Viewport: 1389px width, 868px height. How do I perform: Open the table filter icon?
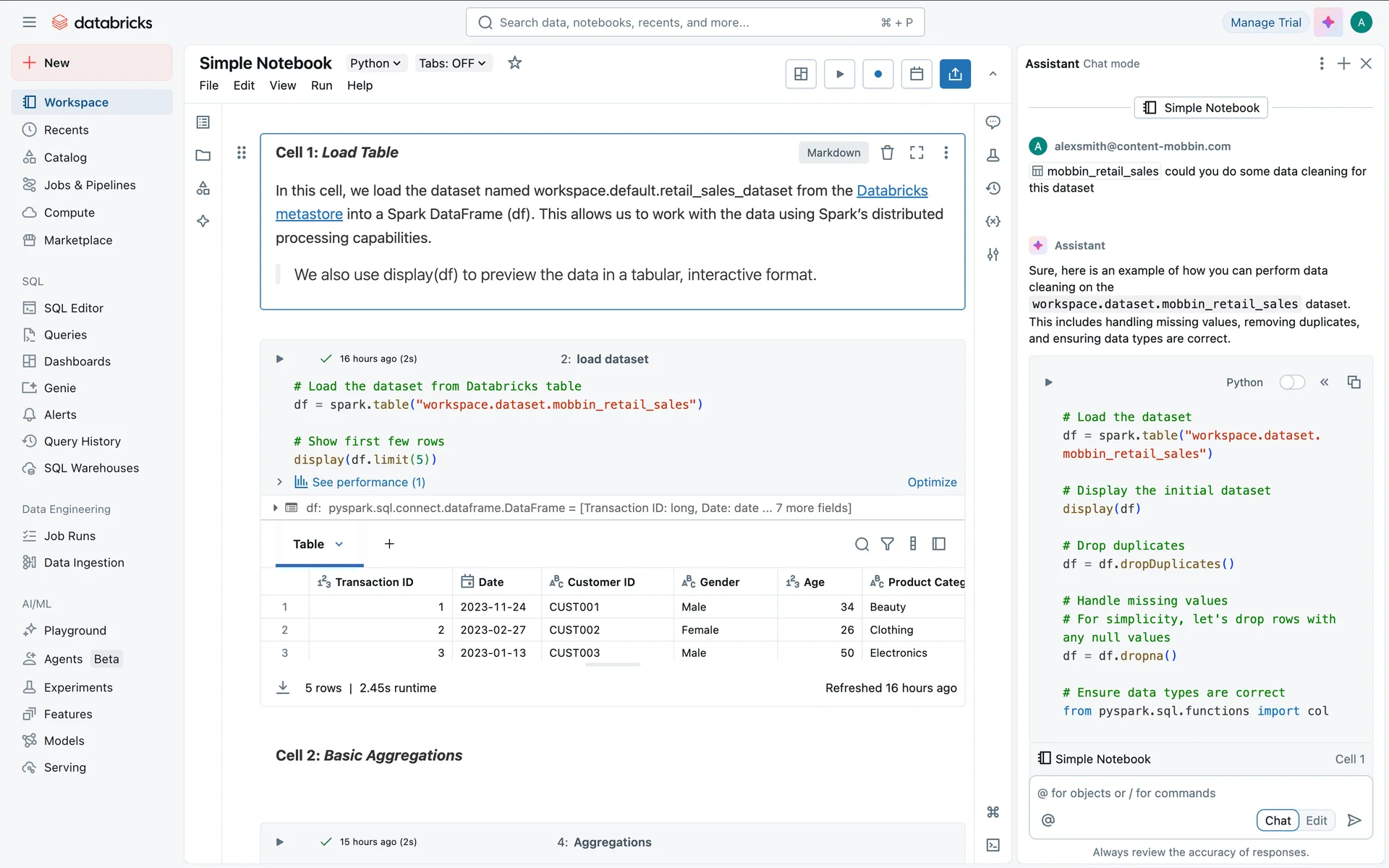coord(887,544)
